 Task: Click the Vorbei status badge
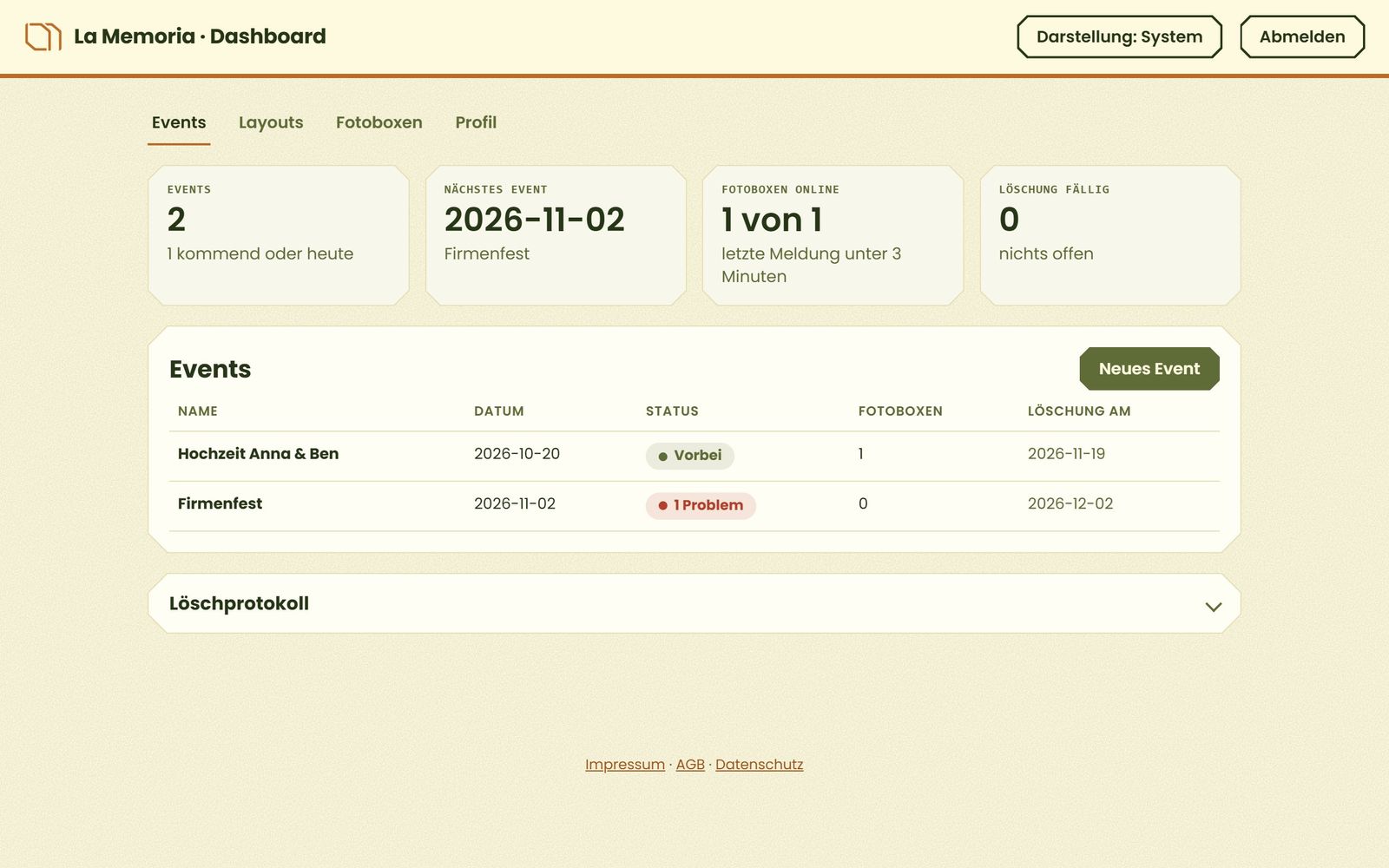pyautogui.click(x=690, y=456)
